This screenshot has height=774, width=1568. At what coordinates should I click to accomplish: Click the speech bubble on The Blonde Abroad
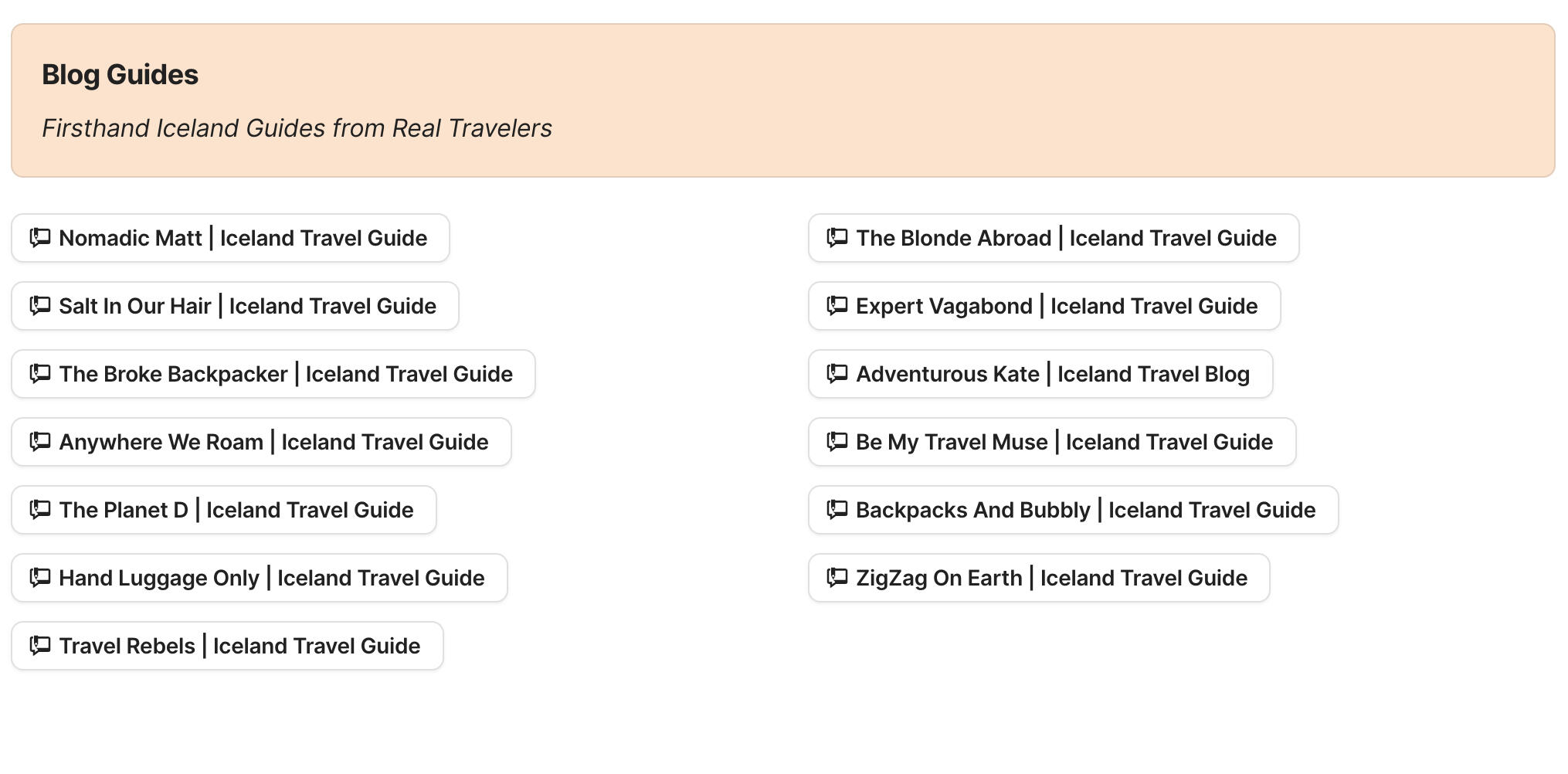pos(836,239)
